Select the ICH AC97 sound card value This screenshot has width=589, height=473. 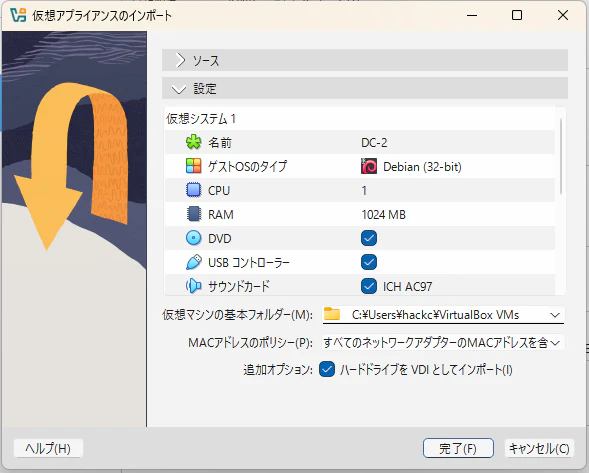[408, 287]
